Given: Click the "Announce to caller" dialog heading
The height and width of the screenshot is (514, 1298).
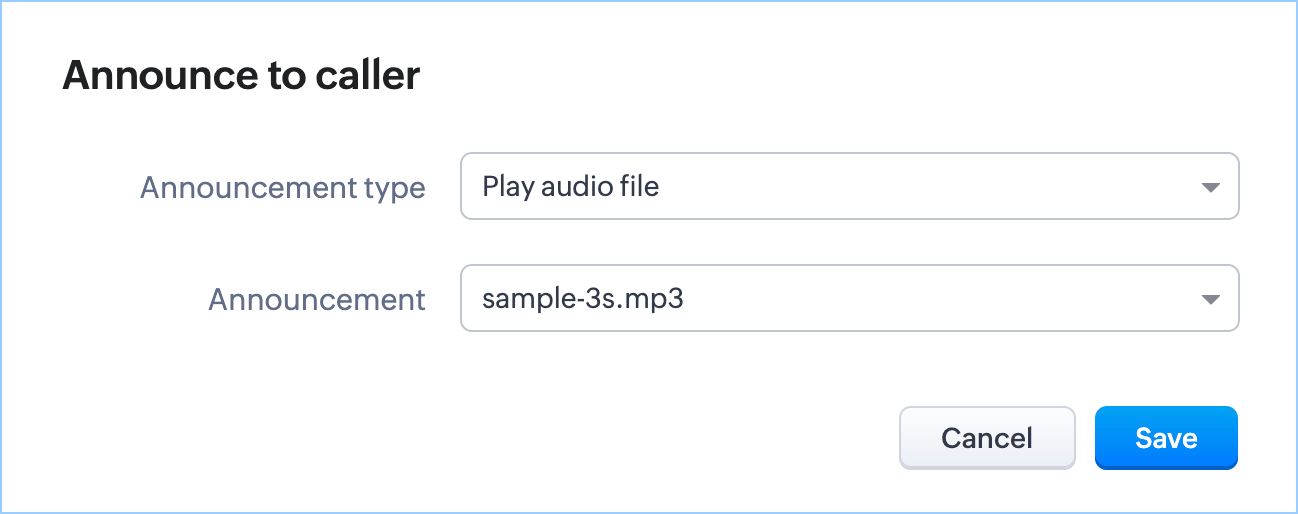Looking at the screenshot, I should [241, 76].
